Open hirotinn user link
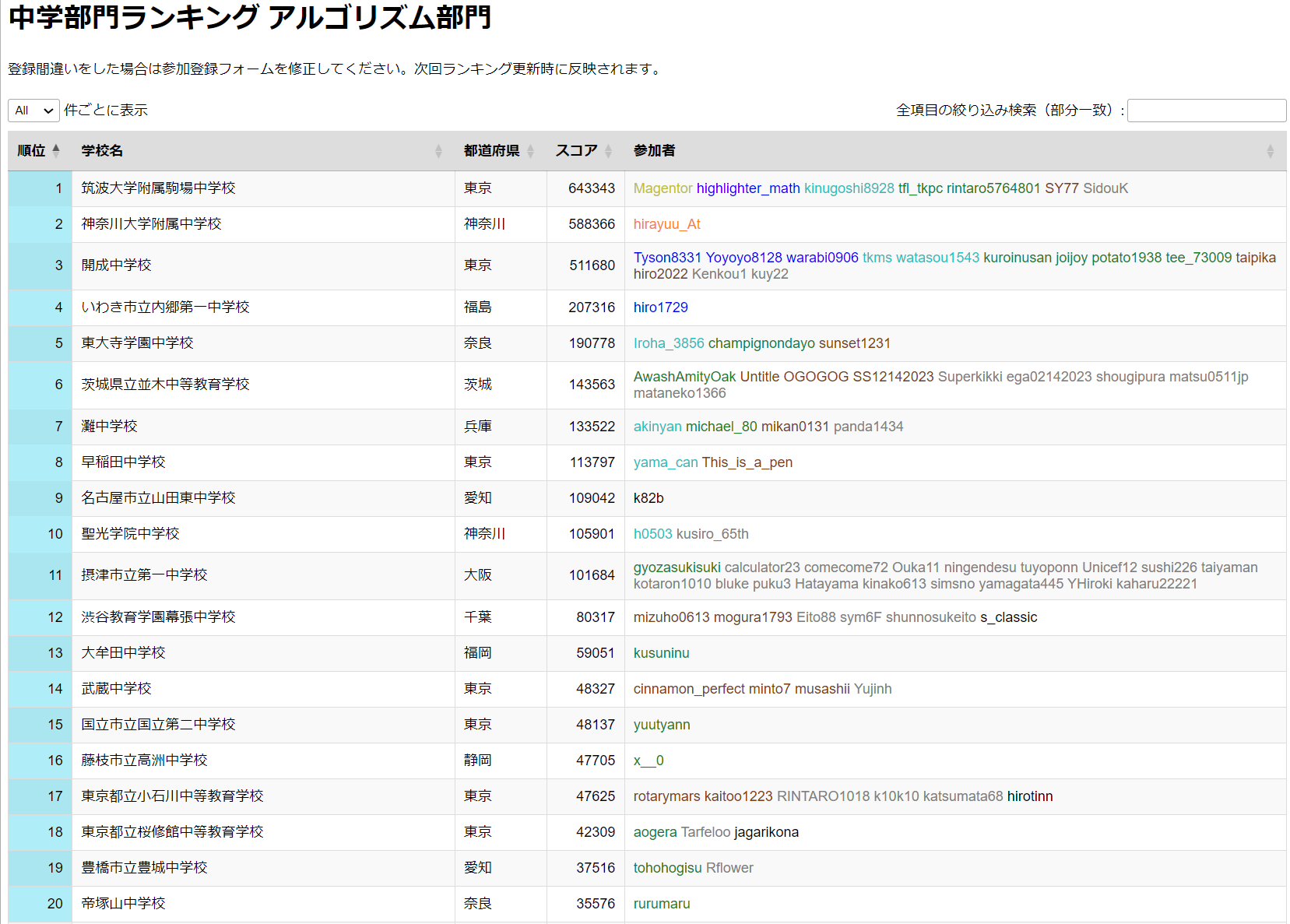Viewport: 1290px width, 924px height. [1030, 796]
